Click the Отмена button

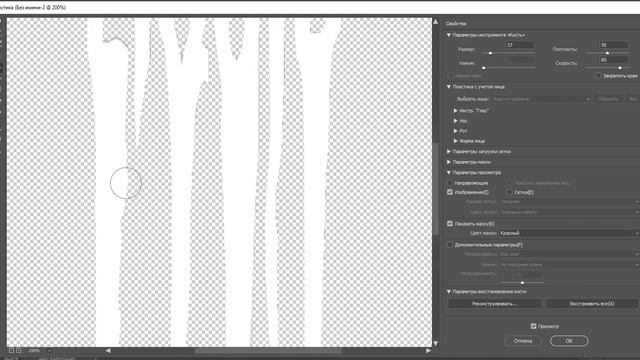tap(523, 341)
